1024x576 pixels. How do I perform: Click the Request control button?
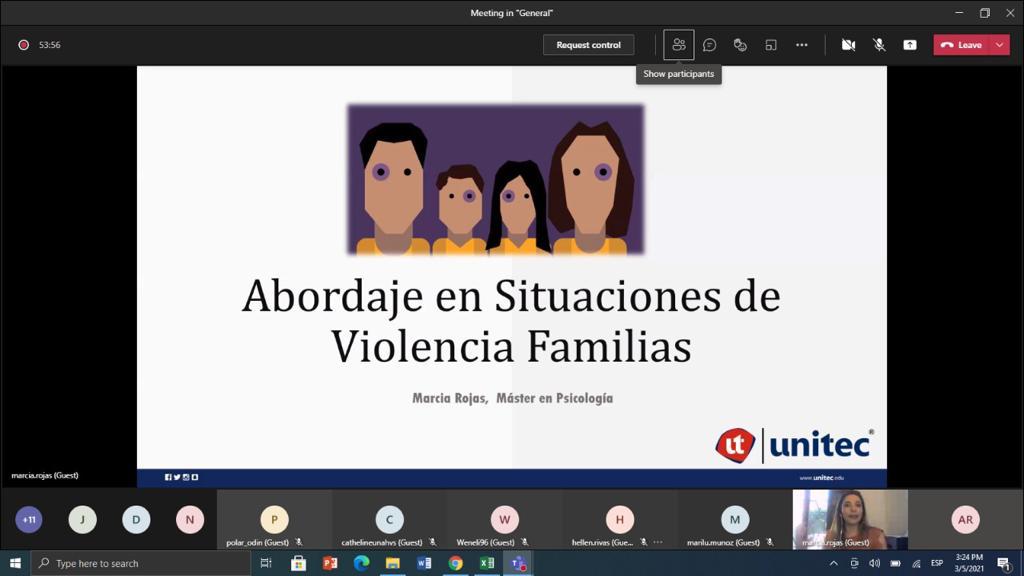pos(588,45)
